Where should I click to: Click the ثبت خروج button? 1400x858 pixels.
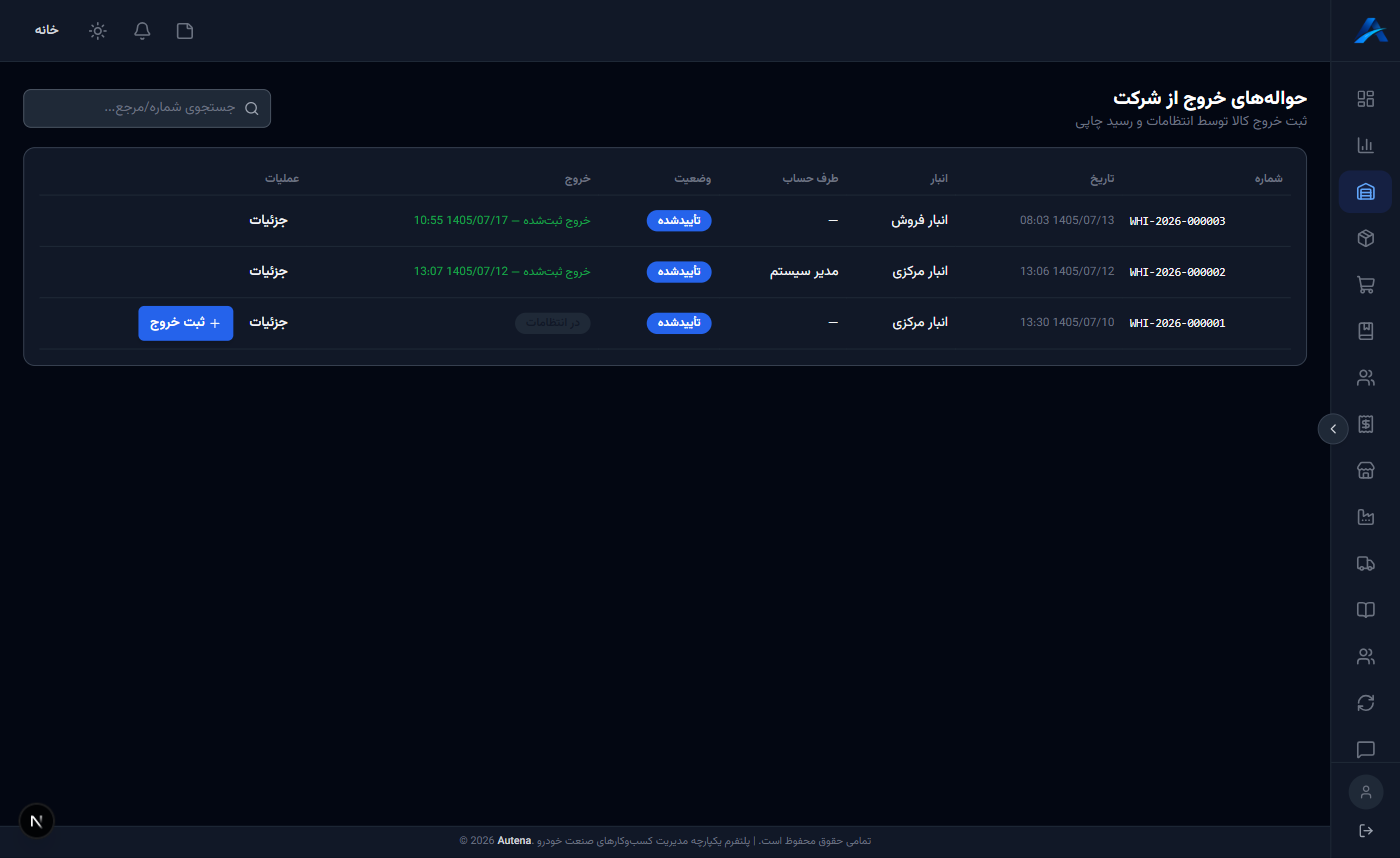(186, 323)
